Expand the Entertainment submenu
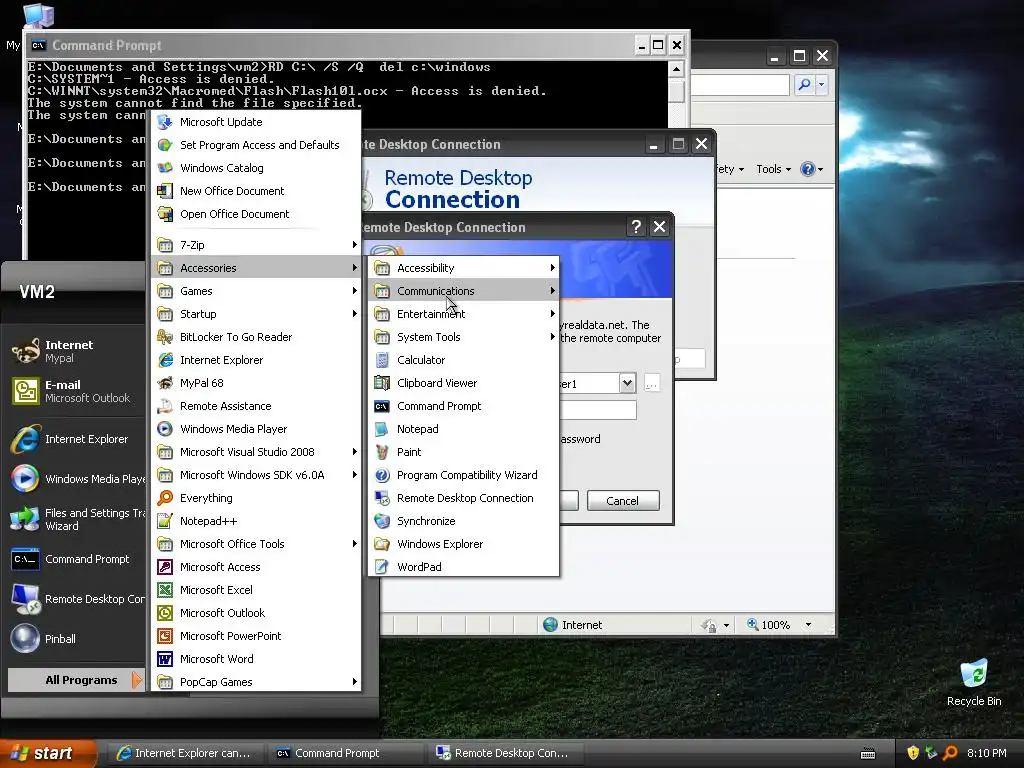This screenshot has width=1024, height=768. pos(464,313)
